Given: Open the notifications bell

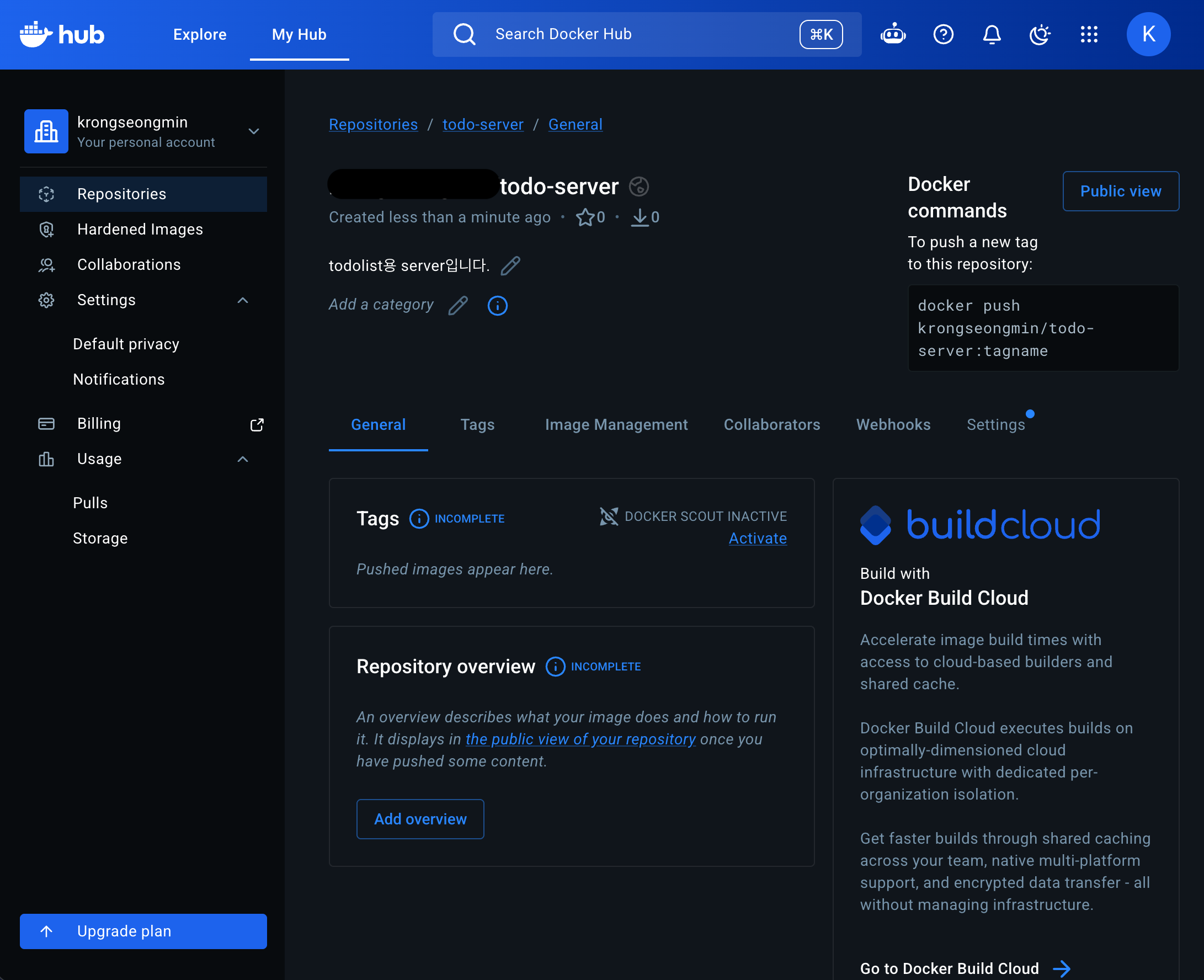Looking at the screenshot, I should [992, 34].
